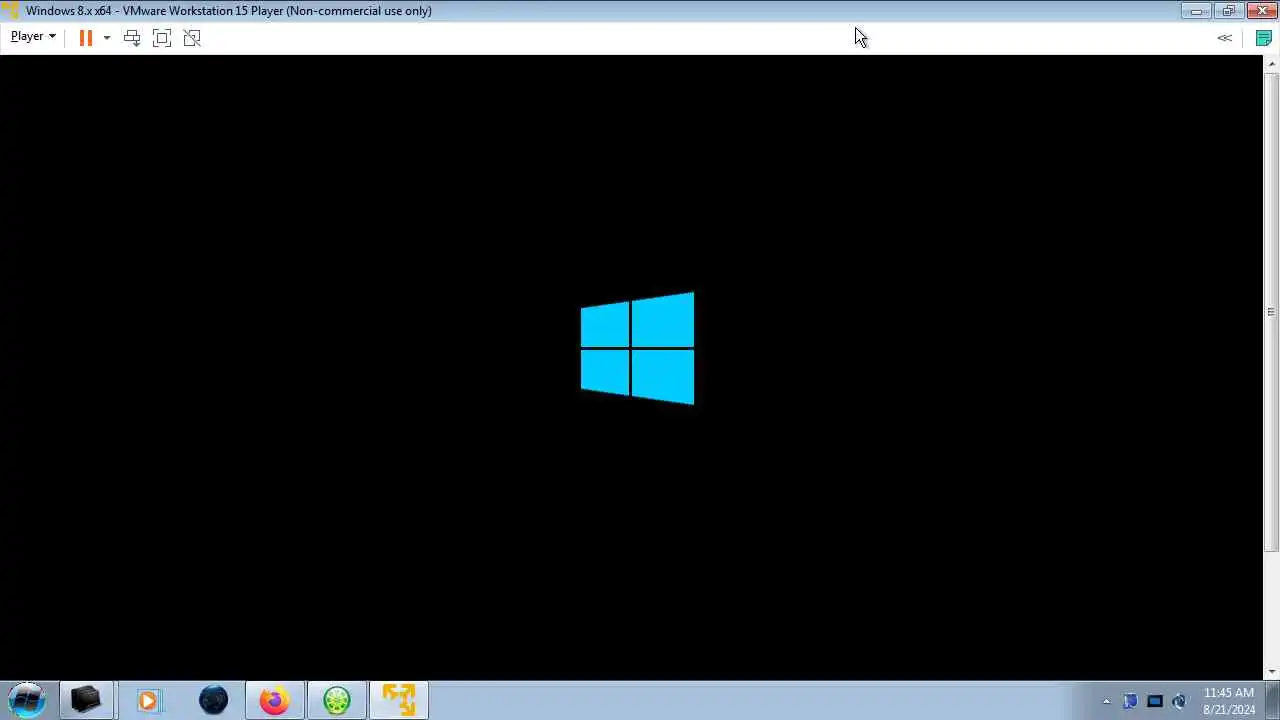Select the VMware Player taskbar button
Screen dimensions: 1280x720
click(398, 700)
